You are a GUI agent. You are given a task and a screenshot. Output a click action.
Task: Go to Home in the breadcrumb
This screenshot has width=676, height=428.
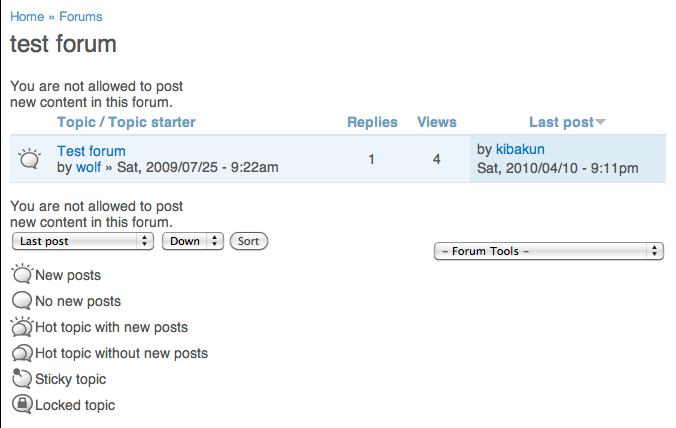click(27, 16)
